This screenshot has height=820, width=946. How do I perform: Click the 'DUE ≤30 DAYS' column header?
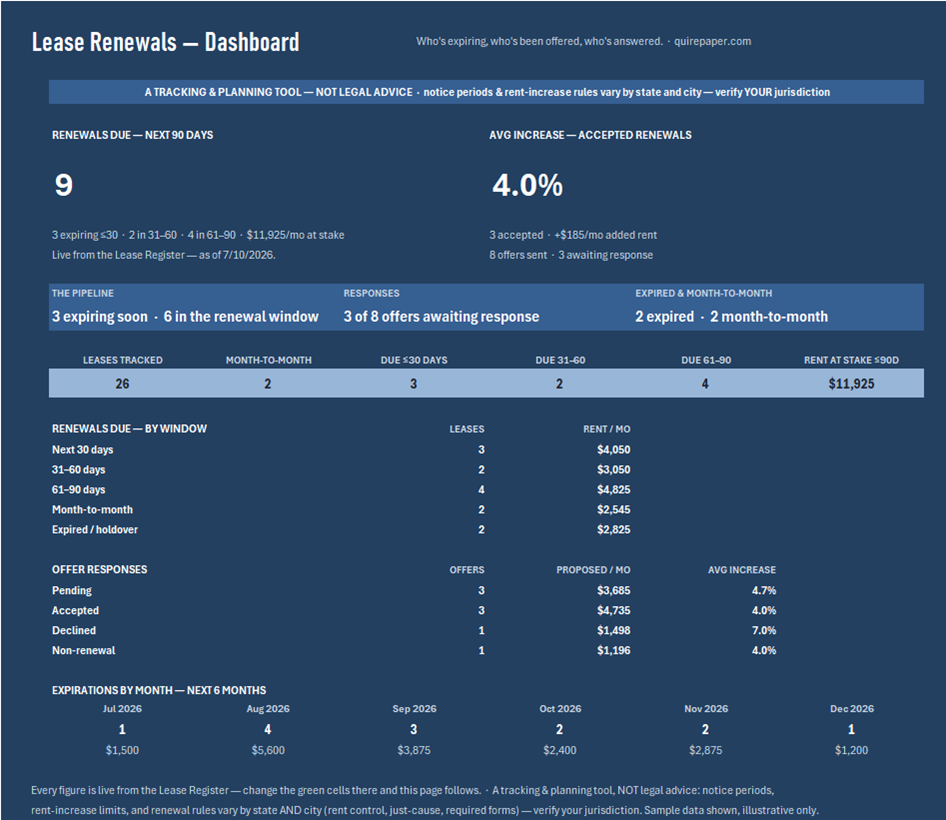[414, 360]
